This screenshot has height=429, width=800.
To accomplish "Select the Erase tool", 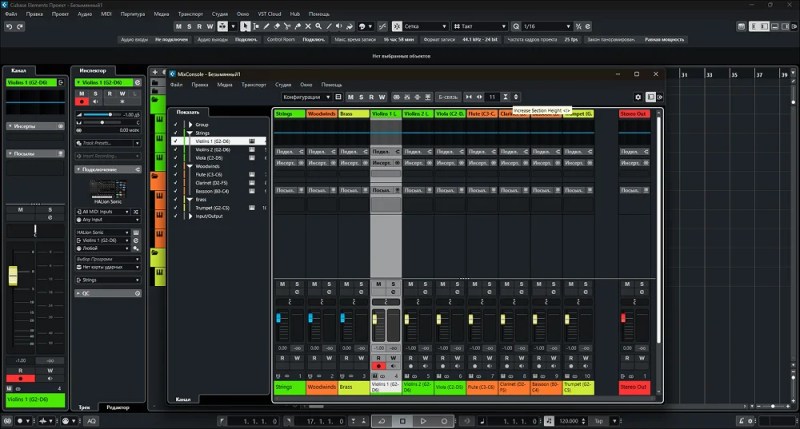I will point(277,27).
